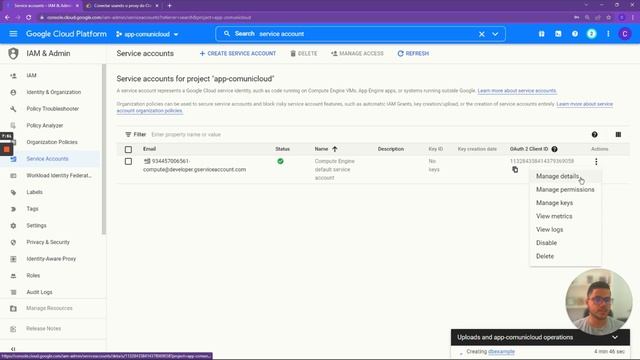Click OAuth 2 Client ID help icon
The height and width of the screenshot is (360, 640).
coord(554,149)
